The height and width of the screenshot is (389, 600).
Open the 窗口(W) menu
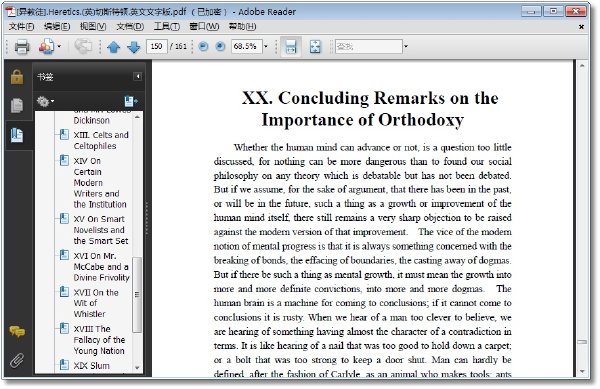(x=204, y=26)
